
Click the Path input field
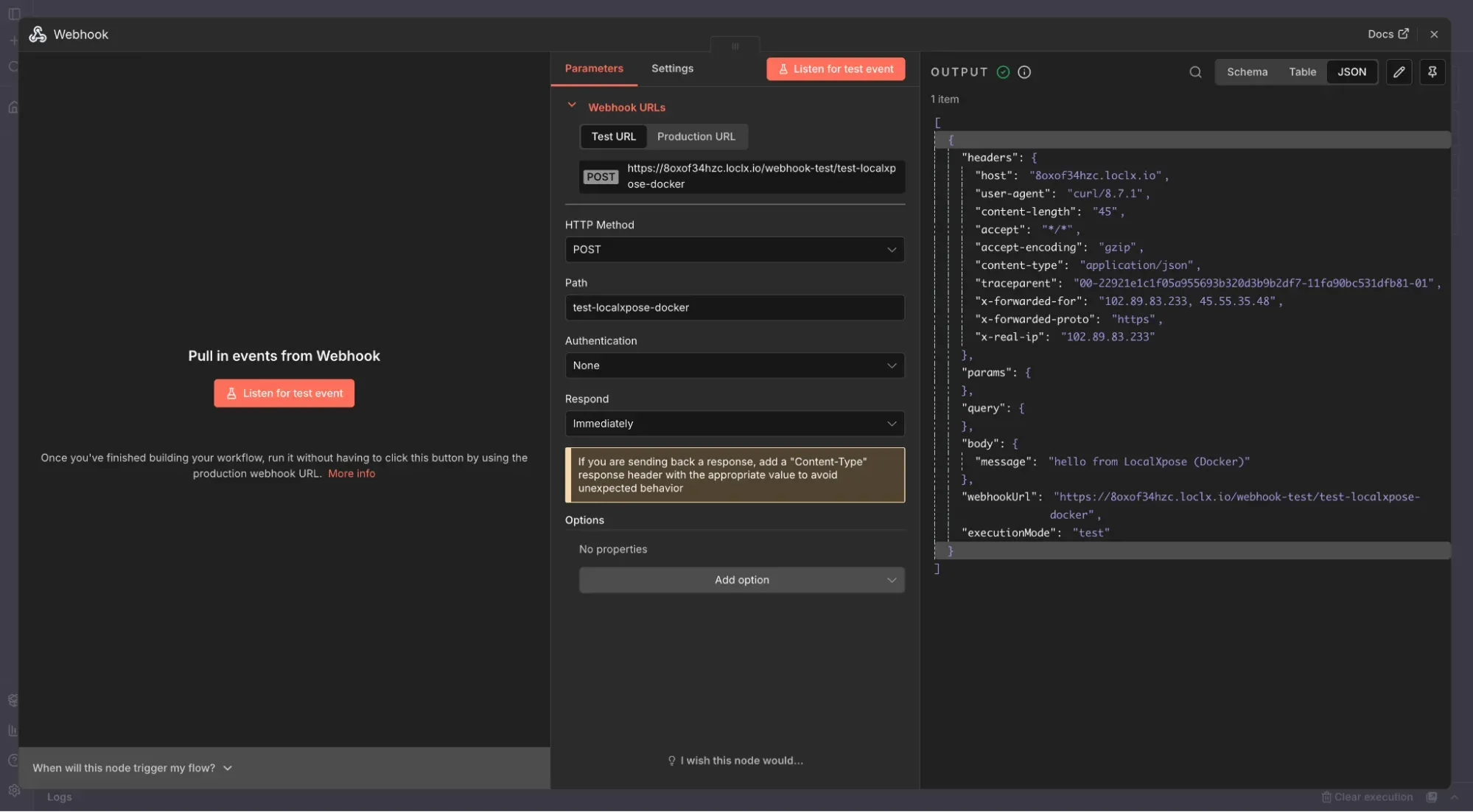point(734,307)
